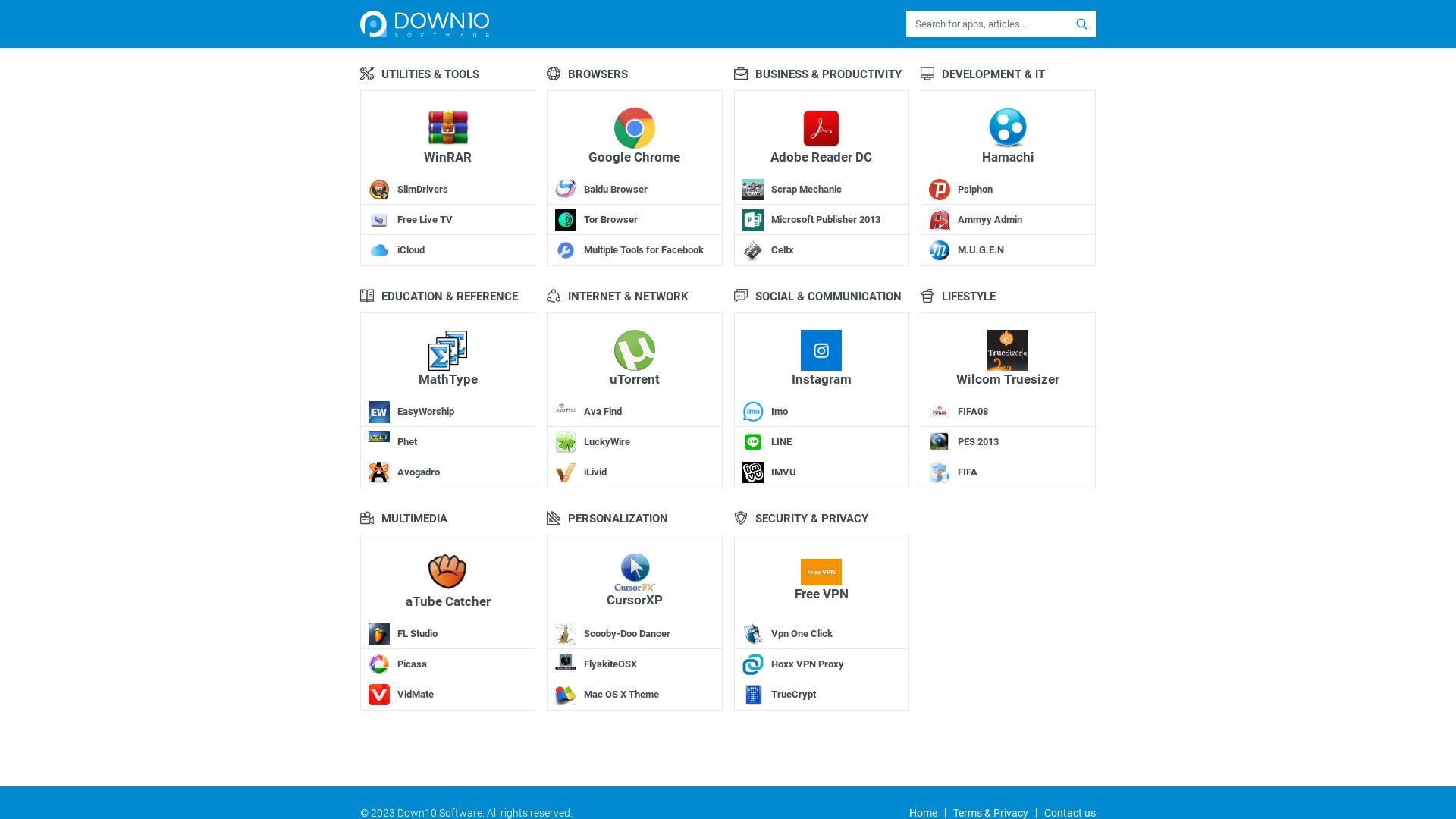The image size is (1456, 819).
Task: Open the MathType icon
Action: click(x=447, y=350)
